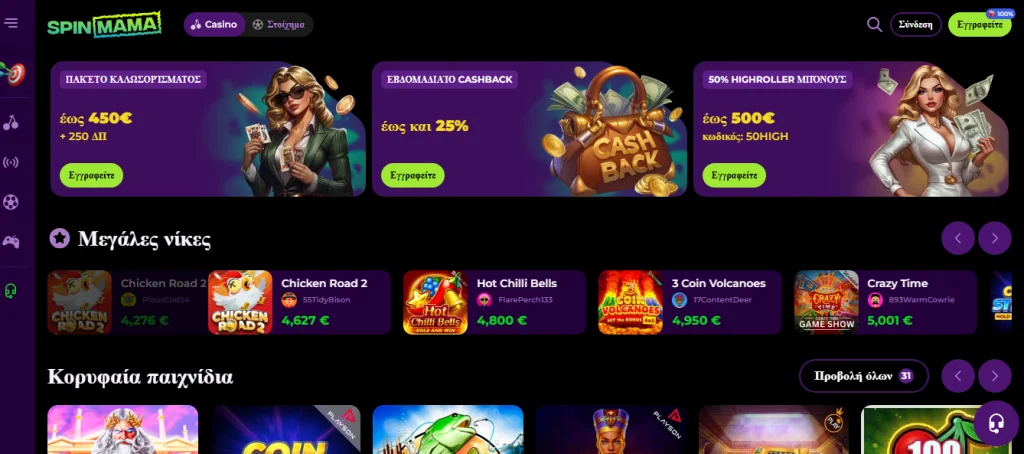Screen dimensions: 1024x454
Task: Advance the top games carousel right arrow
Action: 995,376
